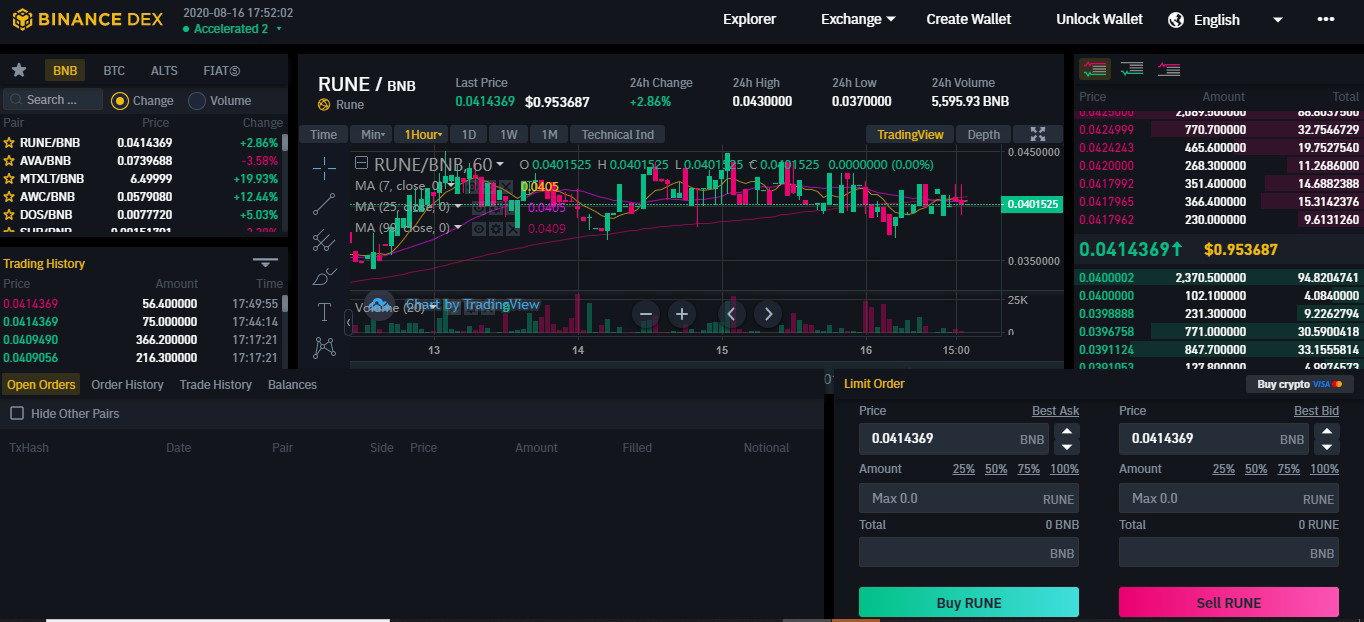Screen dimensions: 1364x622
Task: Select the XABCD pattern tool
Action: point(324,347)
